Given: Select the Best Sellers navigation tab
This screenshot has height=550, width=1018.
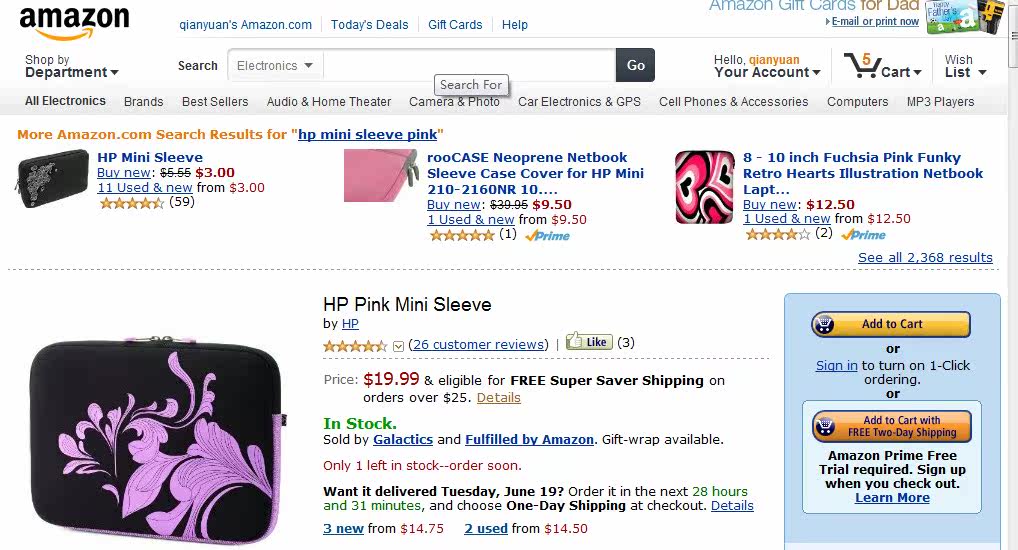Looking at the screenshot, I should [x=215, y=102].
